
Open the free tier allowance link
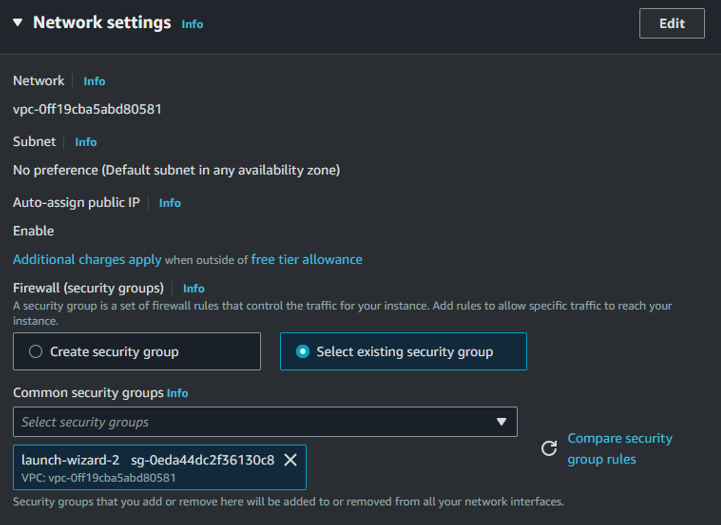pyautogui.click(x=307, y=259)
